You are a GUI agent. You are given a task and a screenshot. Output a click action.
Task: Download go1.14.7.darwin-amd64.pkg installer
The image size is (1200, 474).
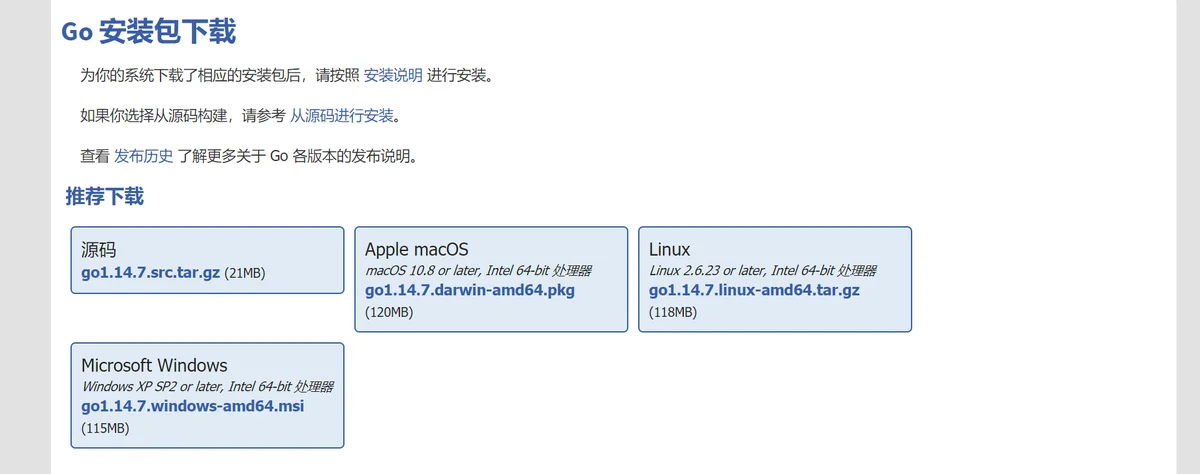470,291
